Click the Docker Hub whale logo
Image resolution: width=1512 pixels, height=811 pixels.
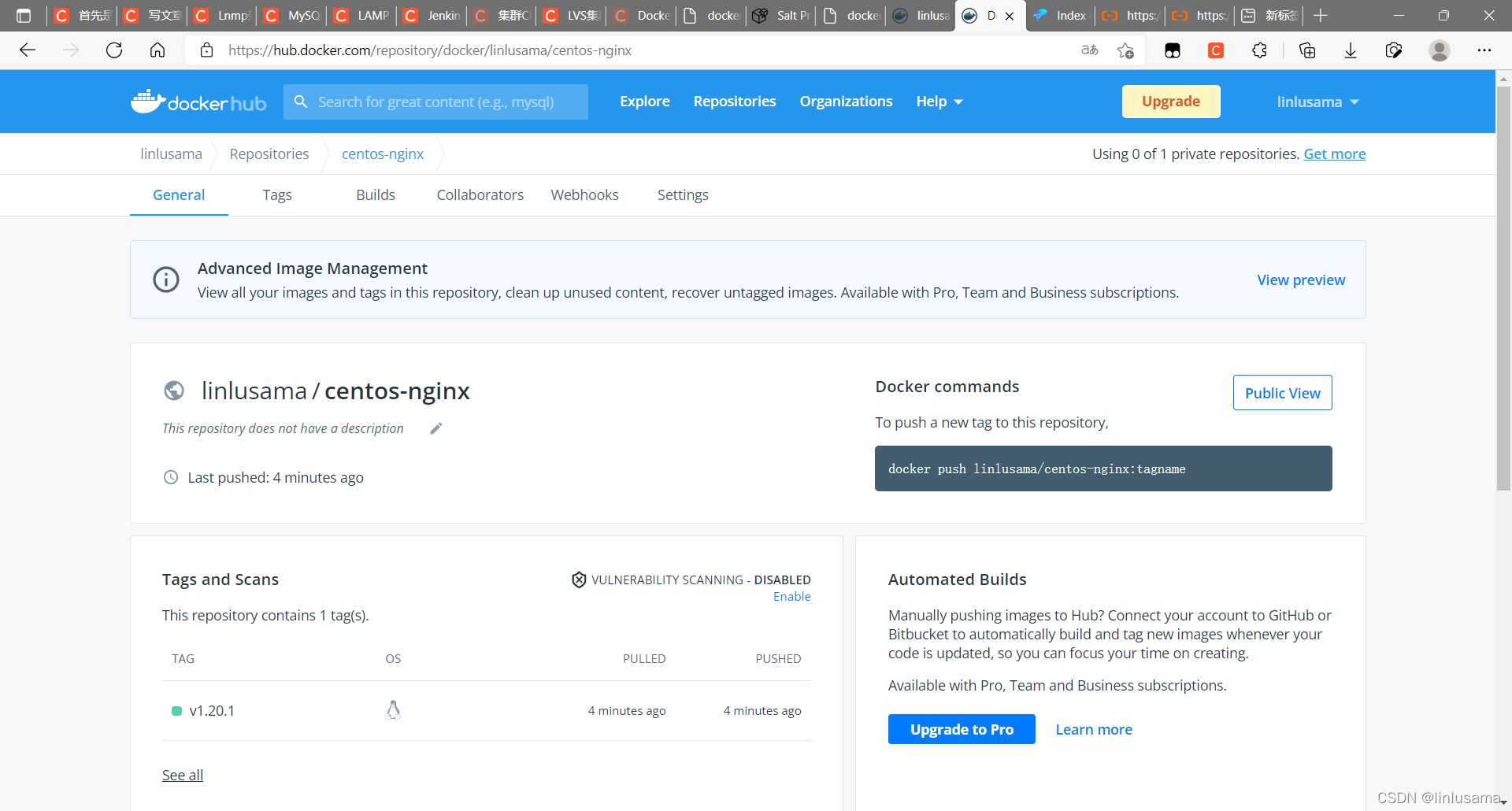pyautogui.click(x=198, y=102)
